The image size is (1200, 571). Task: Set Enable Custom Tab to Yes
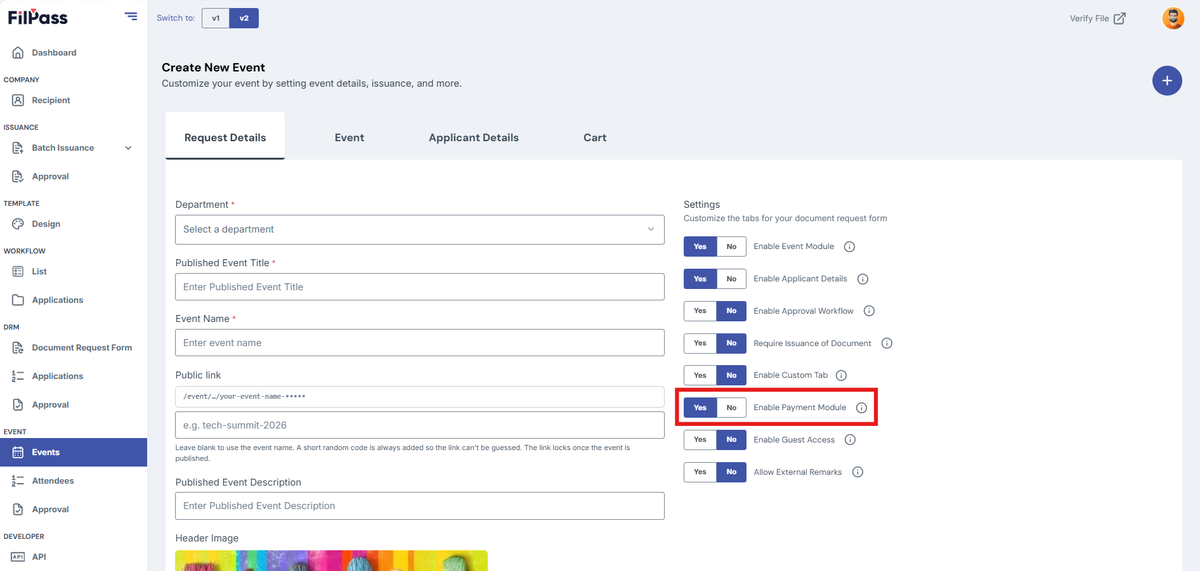click(700, 375)
